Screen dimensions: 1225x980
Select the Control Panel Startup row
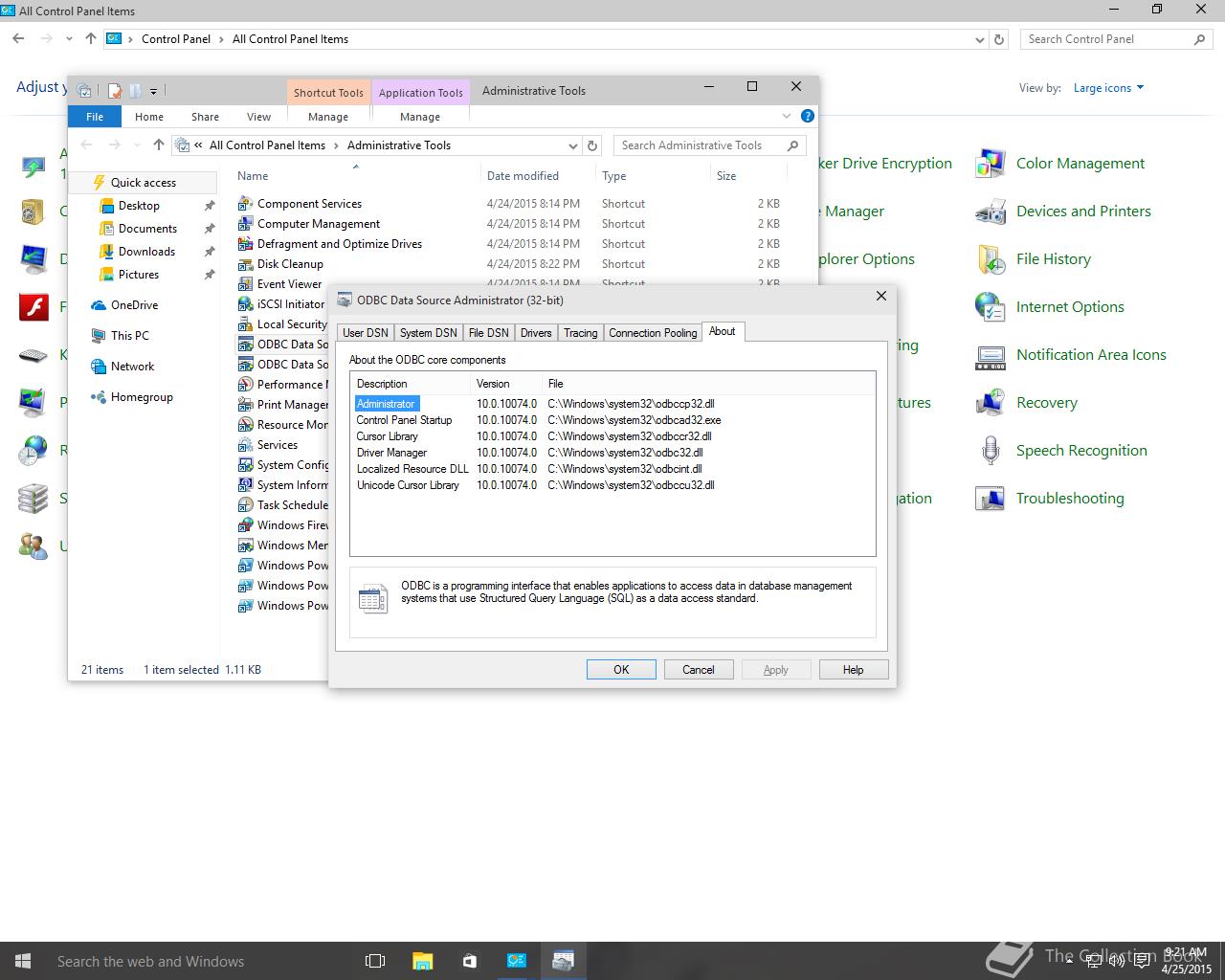tap(612, 420)
